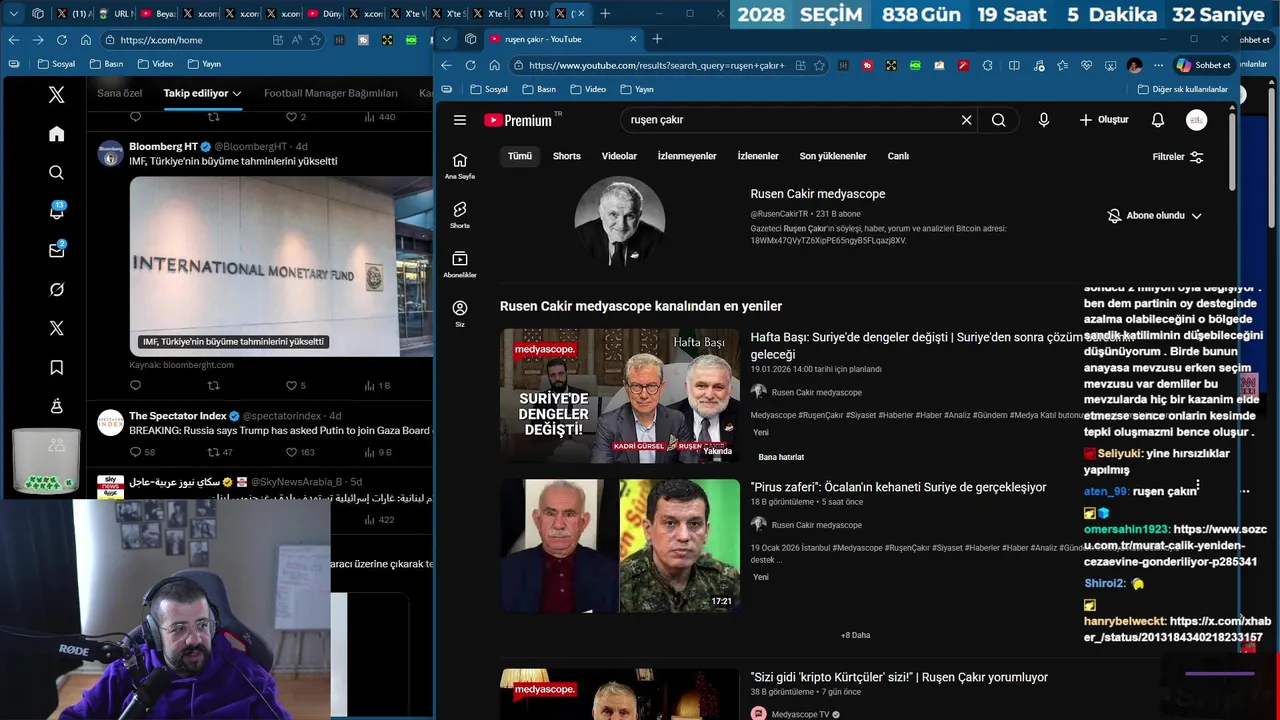
Task: Open "Pirus zaferi" Öcalan video title
Action: 898,487
